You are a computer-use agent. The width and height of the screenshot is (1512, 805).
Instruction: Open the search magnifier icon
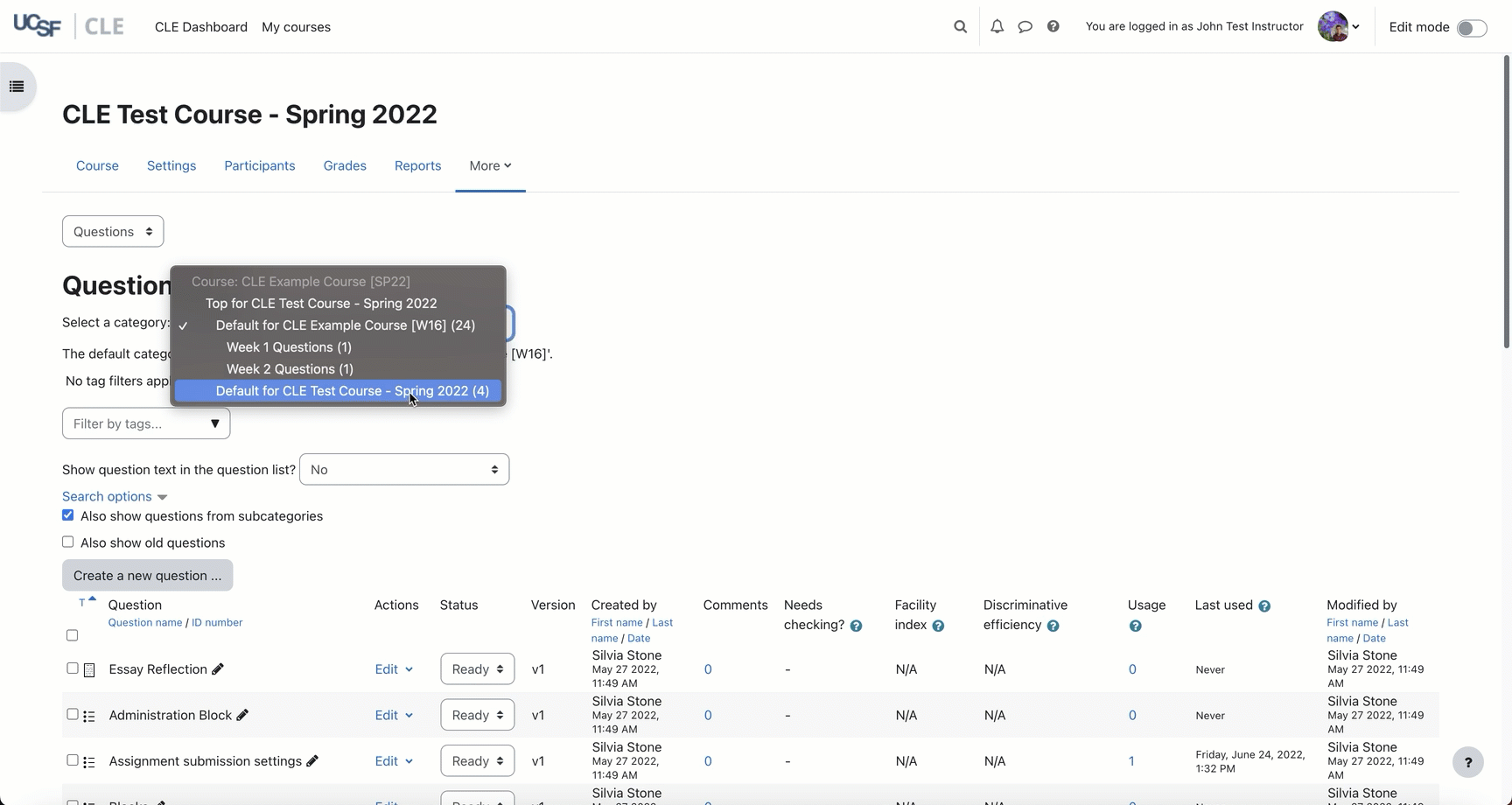(960, 26)
